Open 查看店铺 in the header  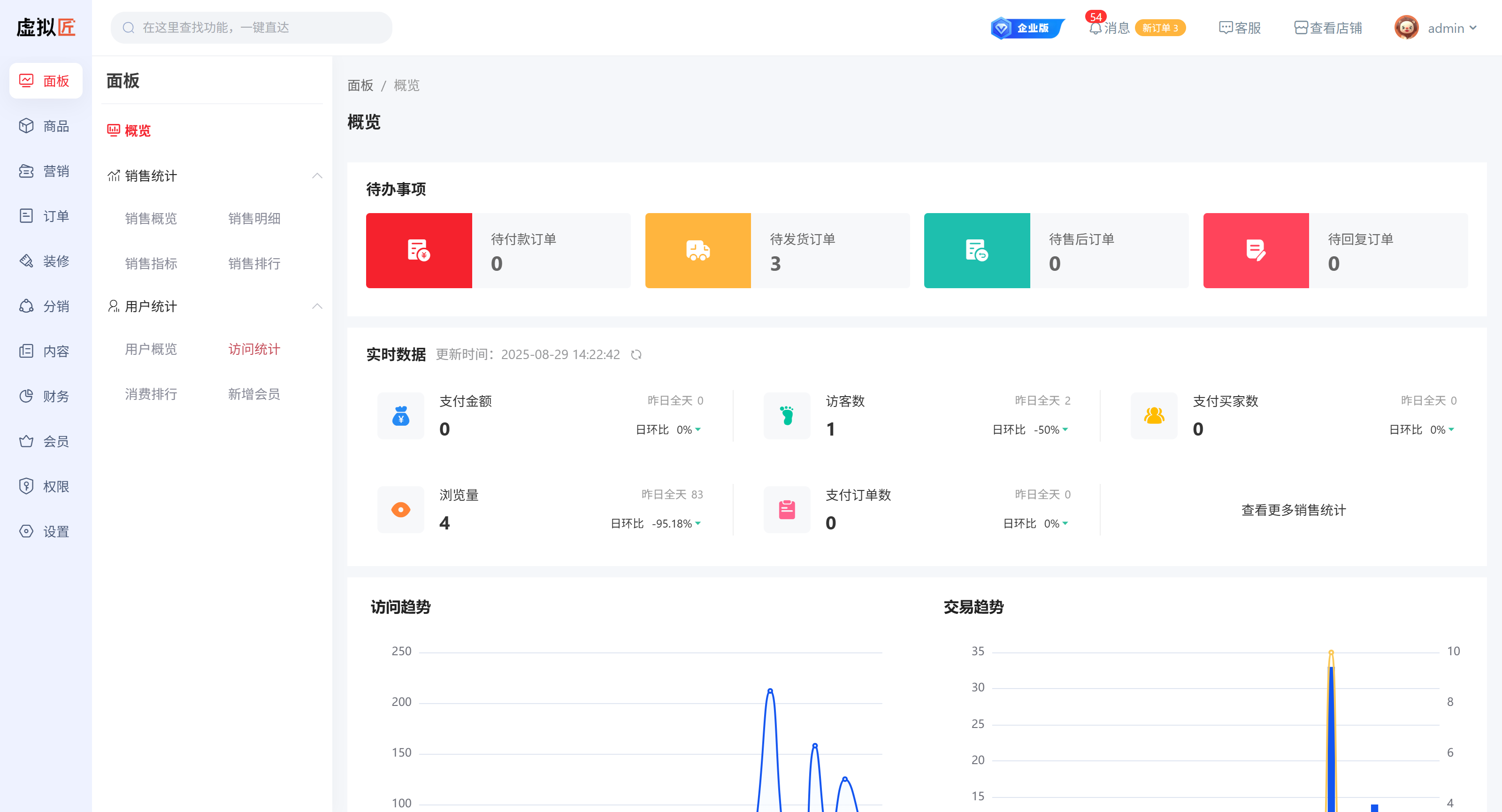click(x=1328, y=28)
